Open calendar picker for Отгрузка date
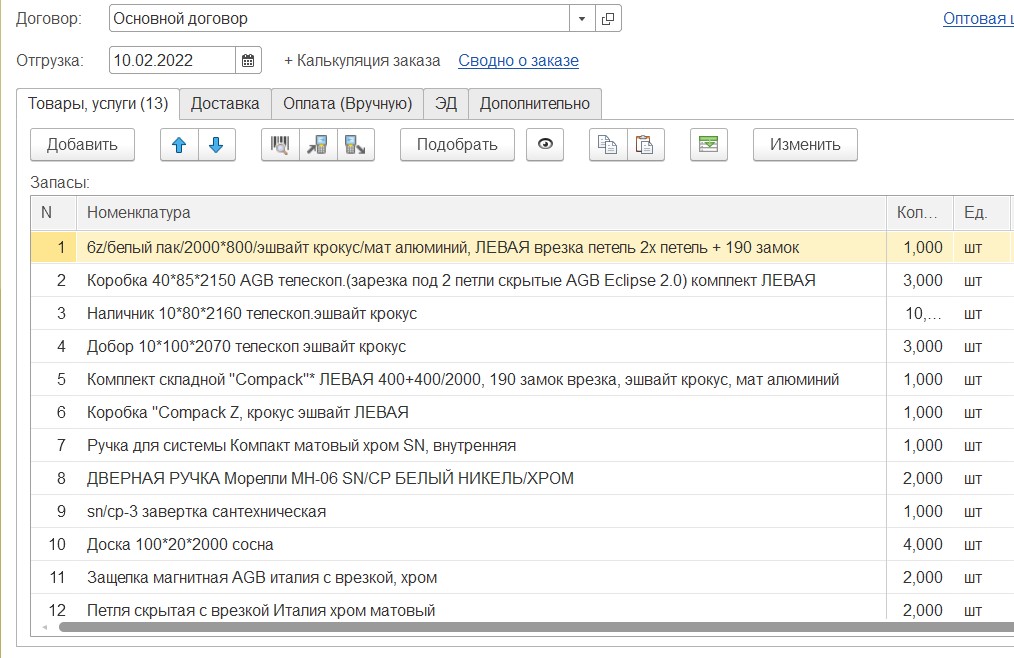This screenshot has height=658, width=1014. pos(248,60)
